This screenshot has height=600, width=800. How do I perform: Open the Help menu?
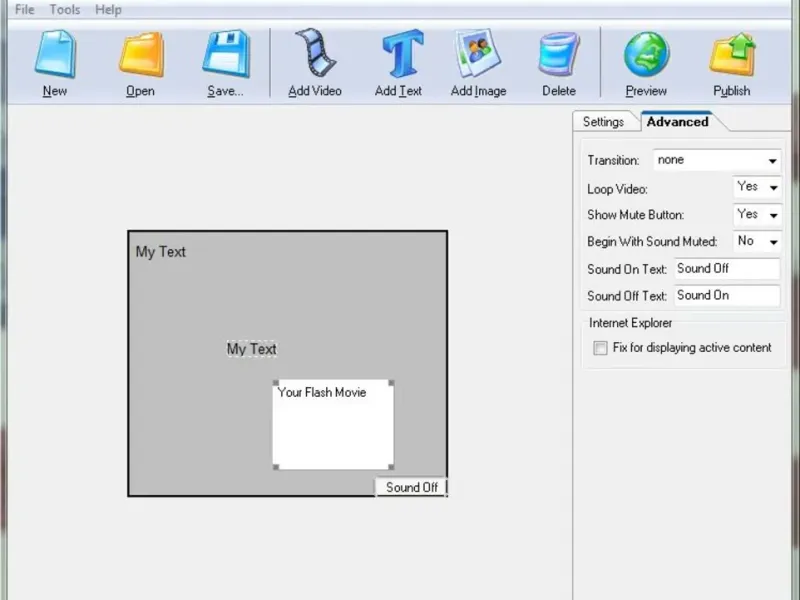point(108,10)
